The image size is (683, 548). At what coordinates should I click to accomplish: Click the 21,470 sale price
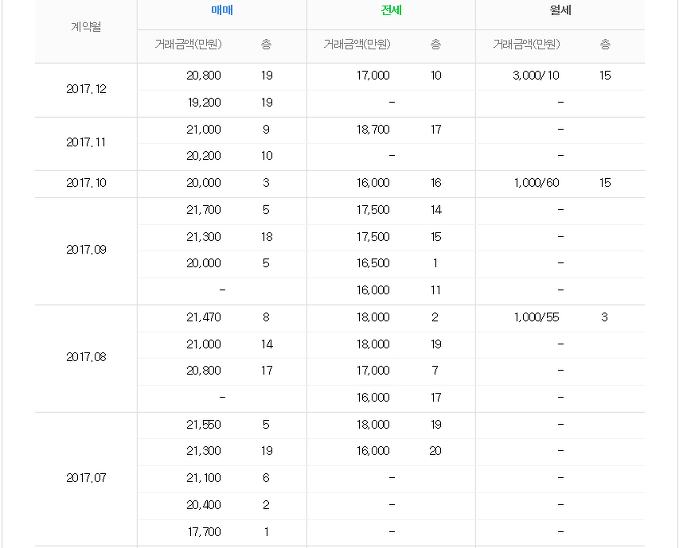[x=204, y=317]
